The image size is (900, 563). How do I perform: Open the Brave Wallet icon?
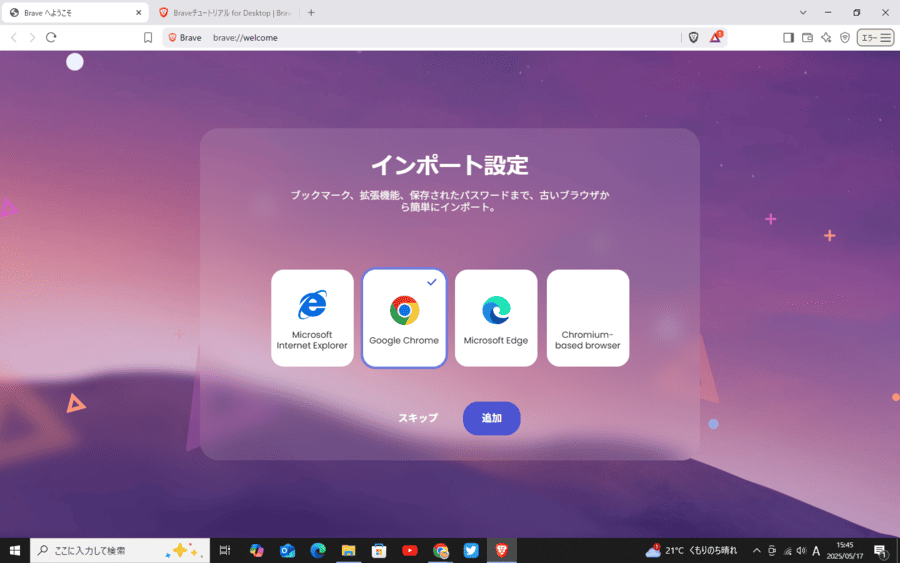click(807, 37)
